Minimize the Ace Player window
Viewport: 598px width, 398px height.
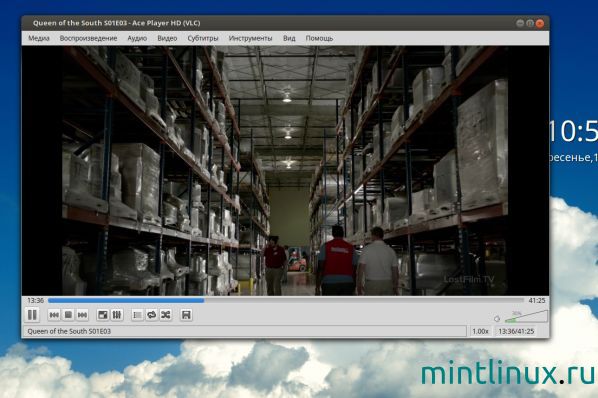point(519,23)
